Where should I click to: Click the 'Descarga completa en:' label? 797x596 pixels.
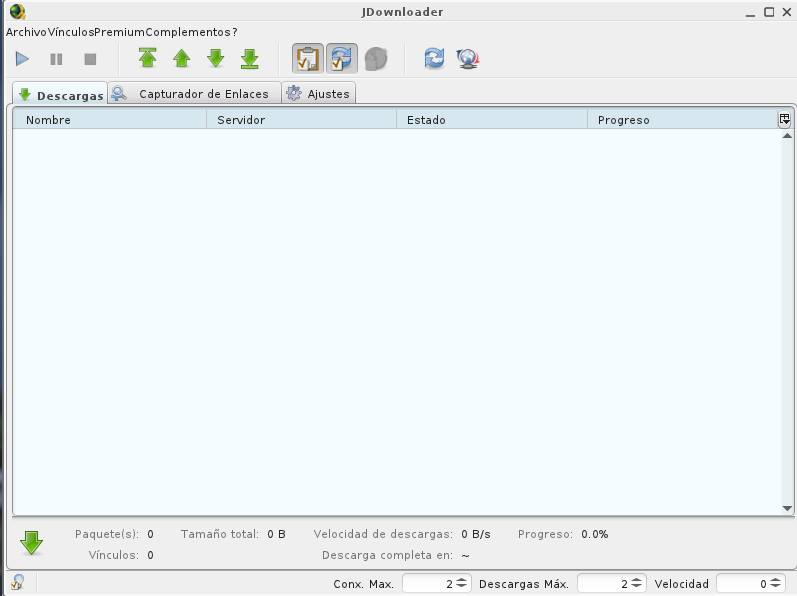pos(387,555)
